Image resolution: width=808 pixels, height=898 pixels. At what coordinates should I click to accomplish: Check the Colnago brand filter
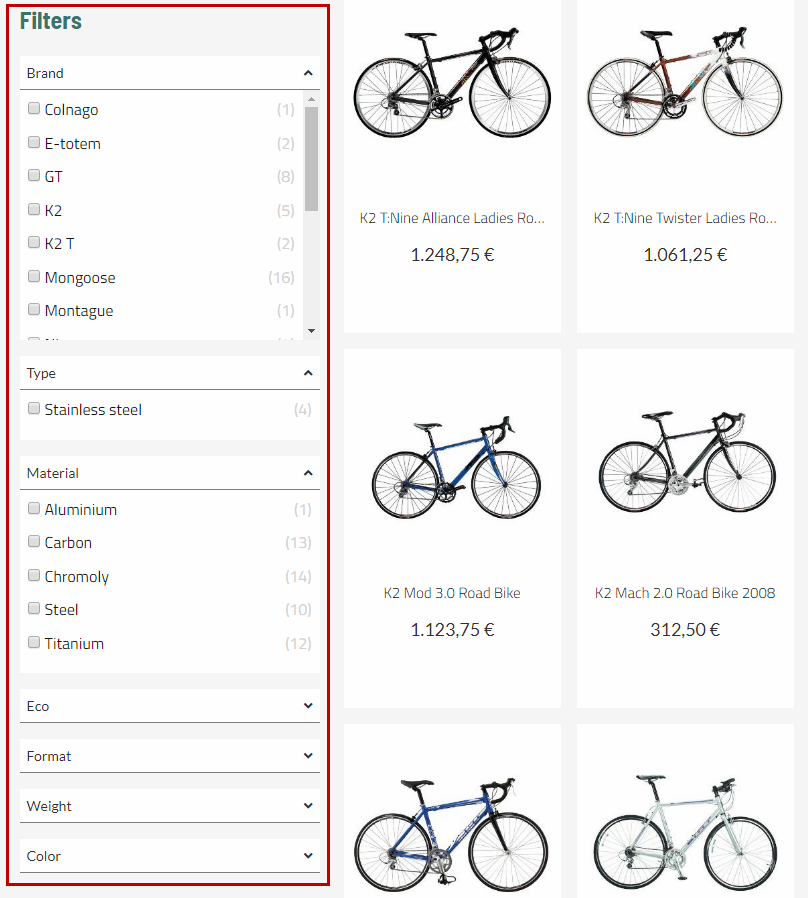click(34, 108)
